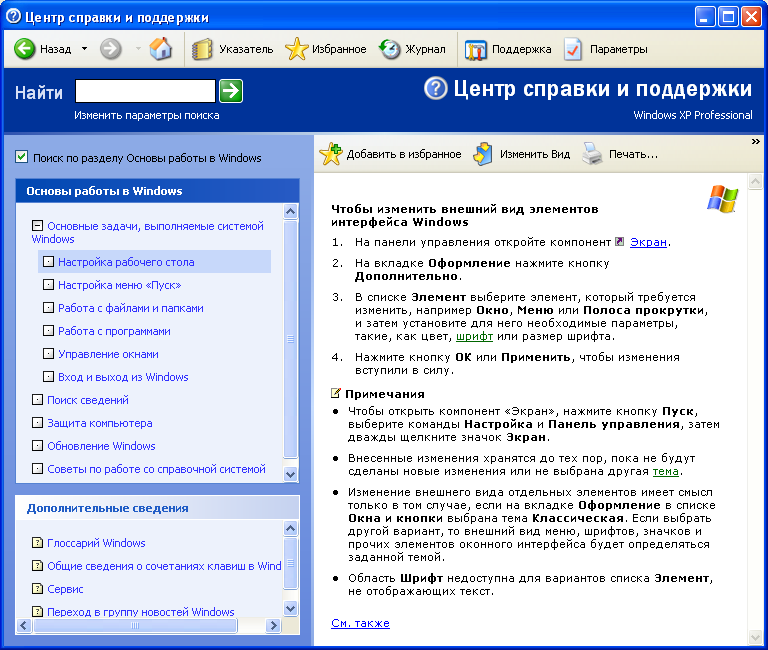Click Центр справки и поддержки banner icon
The image size is (768, 650).
[x=435, y=88]
